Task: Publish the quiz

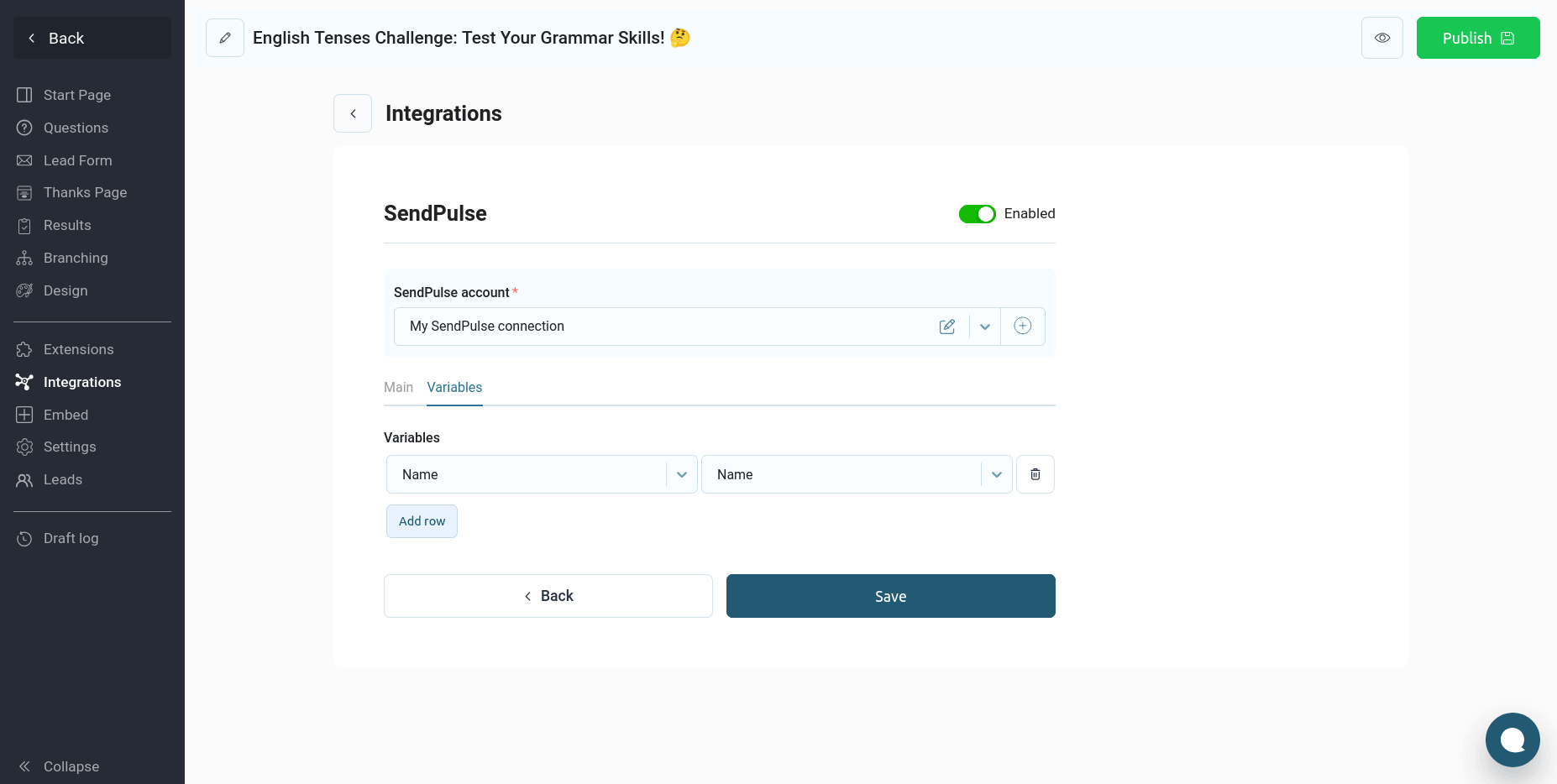Action: pos(1477,38)
